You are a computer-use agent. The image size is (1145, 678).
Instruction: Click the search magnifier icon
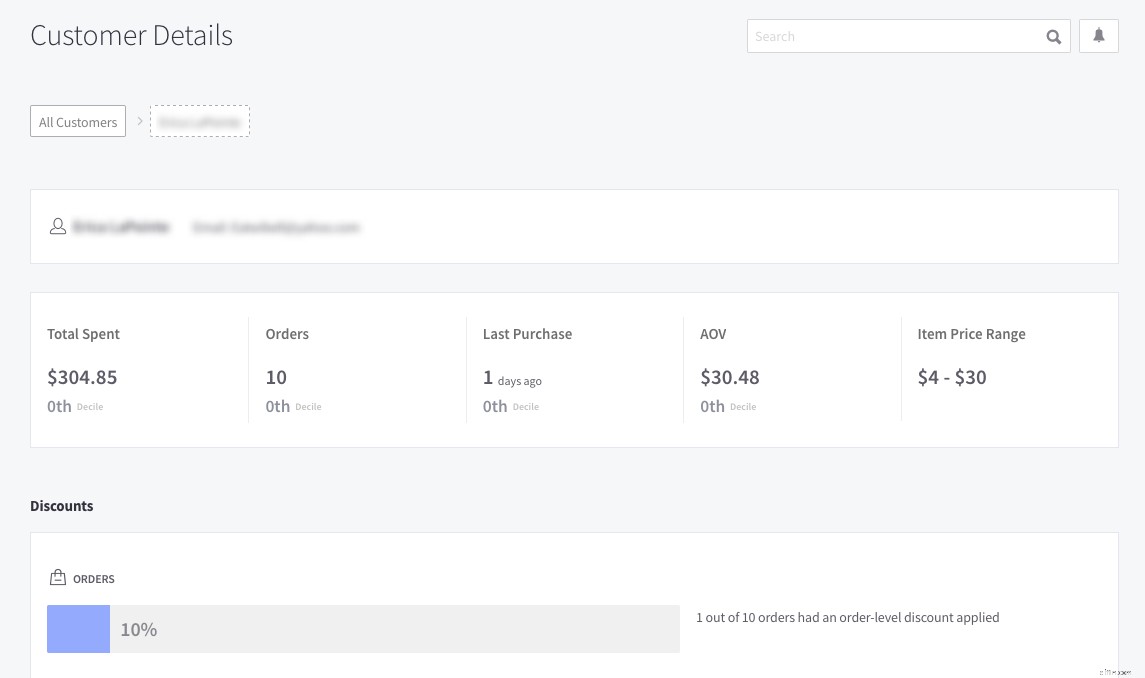[1053, 36]
